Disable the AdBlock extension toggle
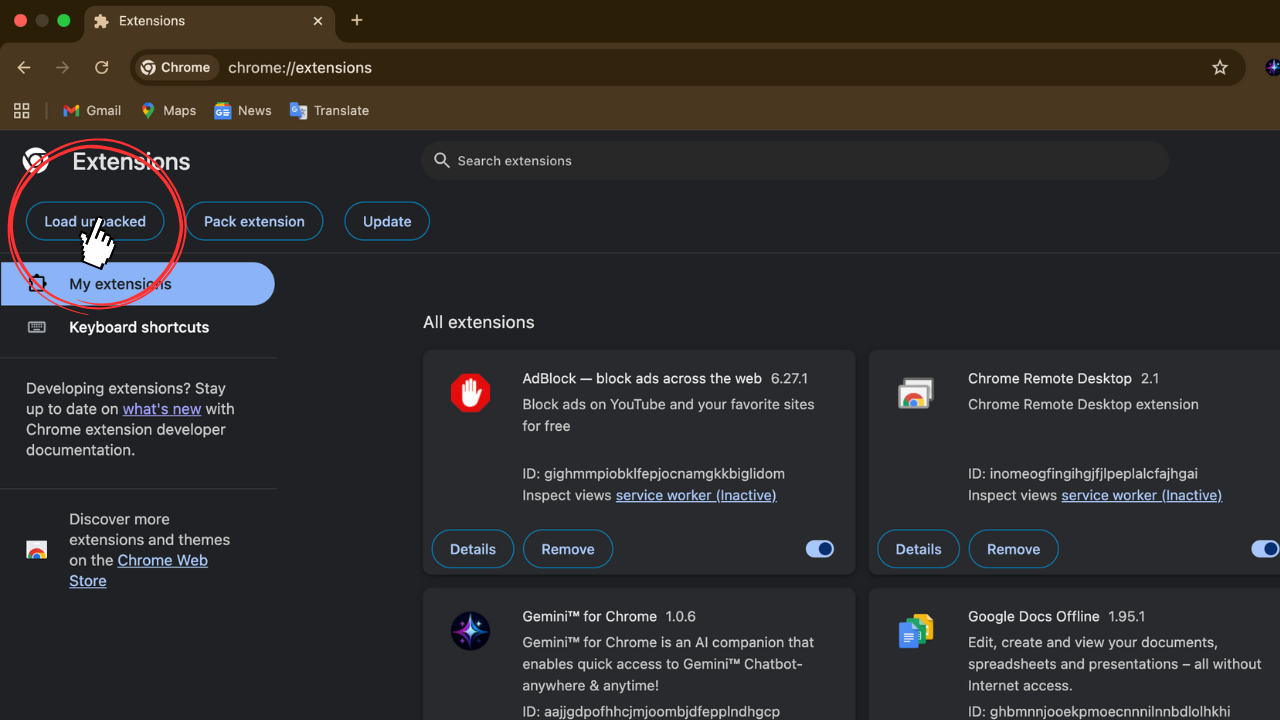Image resolution: width=1280 pixels, height=720 pixels. 819,548
